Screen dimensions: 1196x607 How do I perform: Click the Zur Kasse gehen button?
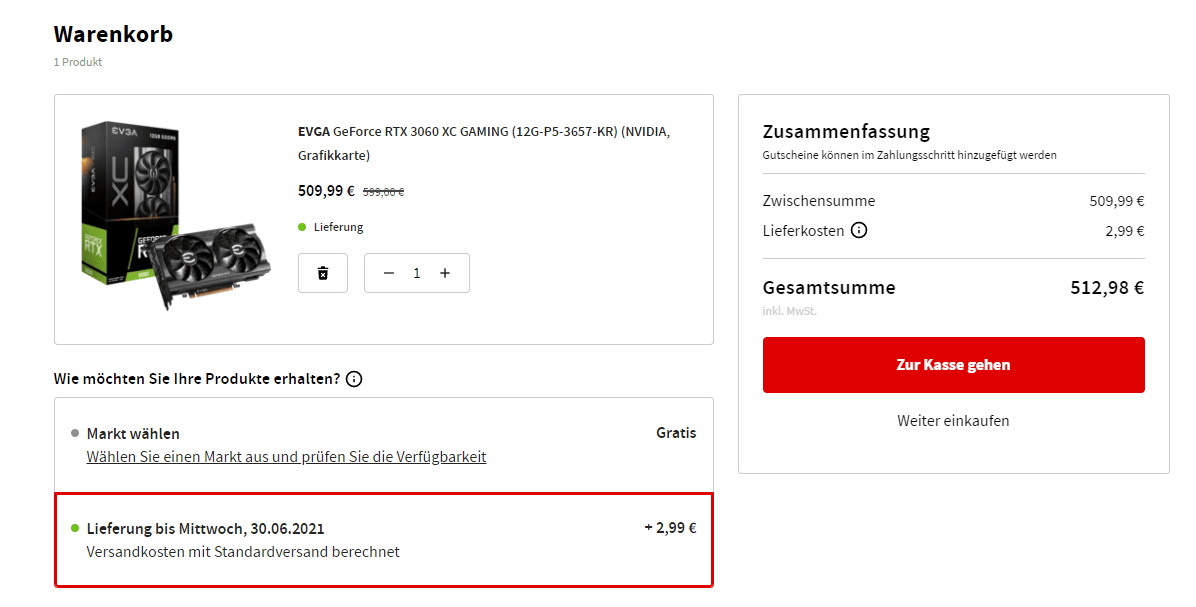pyautogui.click(x=953, y=365)
